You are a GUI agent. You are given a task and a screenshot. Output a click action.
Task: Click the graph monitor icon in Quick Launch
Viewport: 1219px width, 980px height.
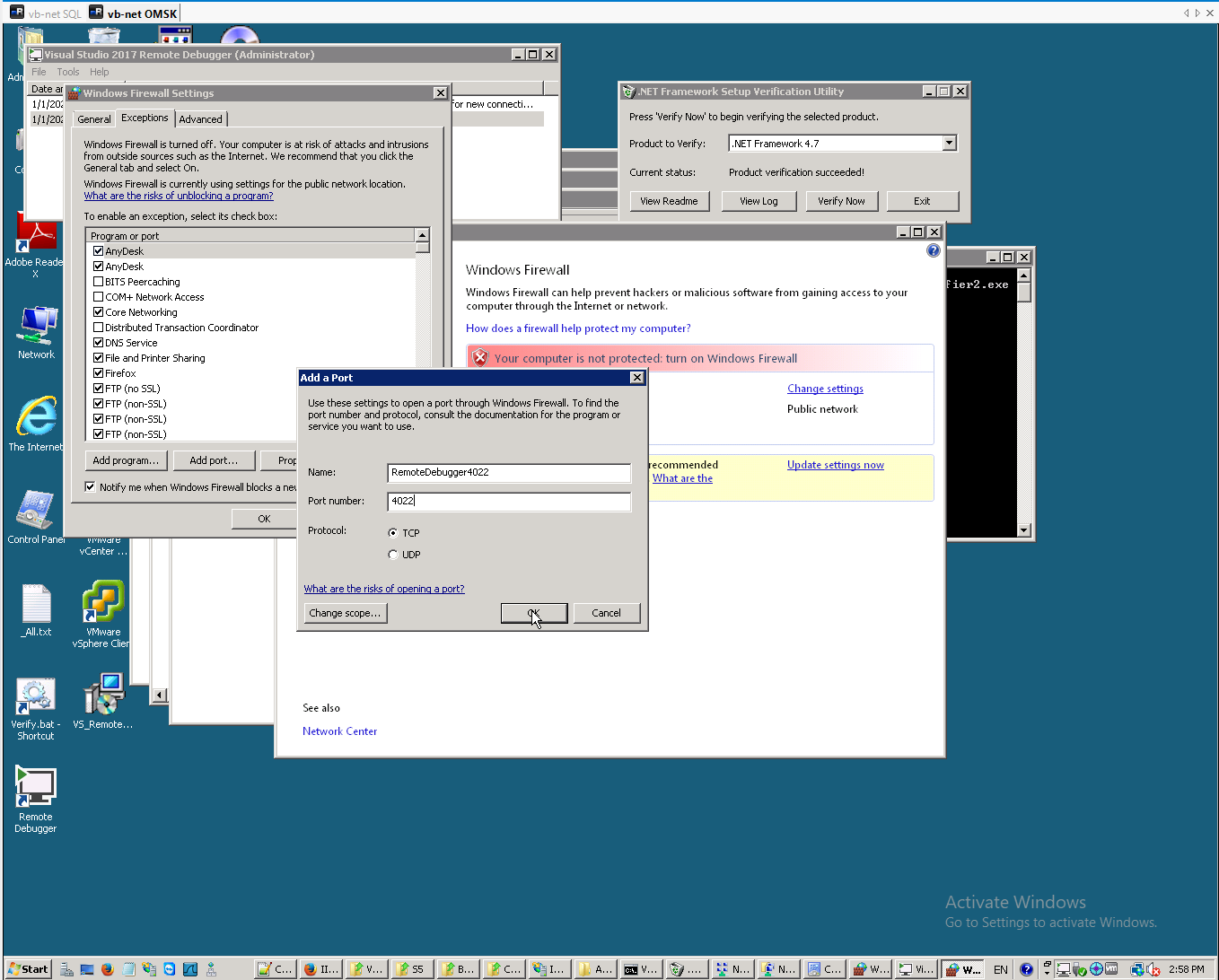[x=190, y=969]
